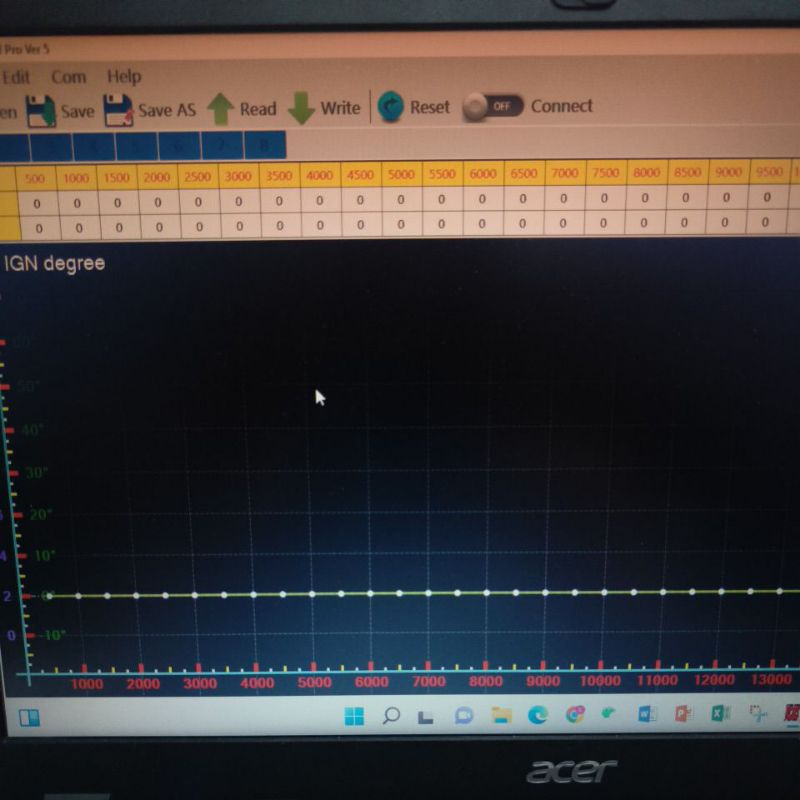This screenshot has width=800, height=800.
Task: Open the Snipping Tool taskbar icon
Action: (x=758, y=713)
